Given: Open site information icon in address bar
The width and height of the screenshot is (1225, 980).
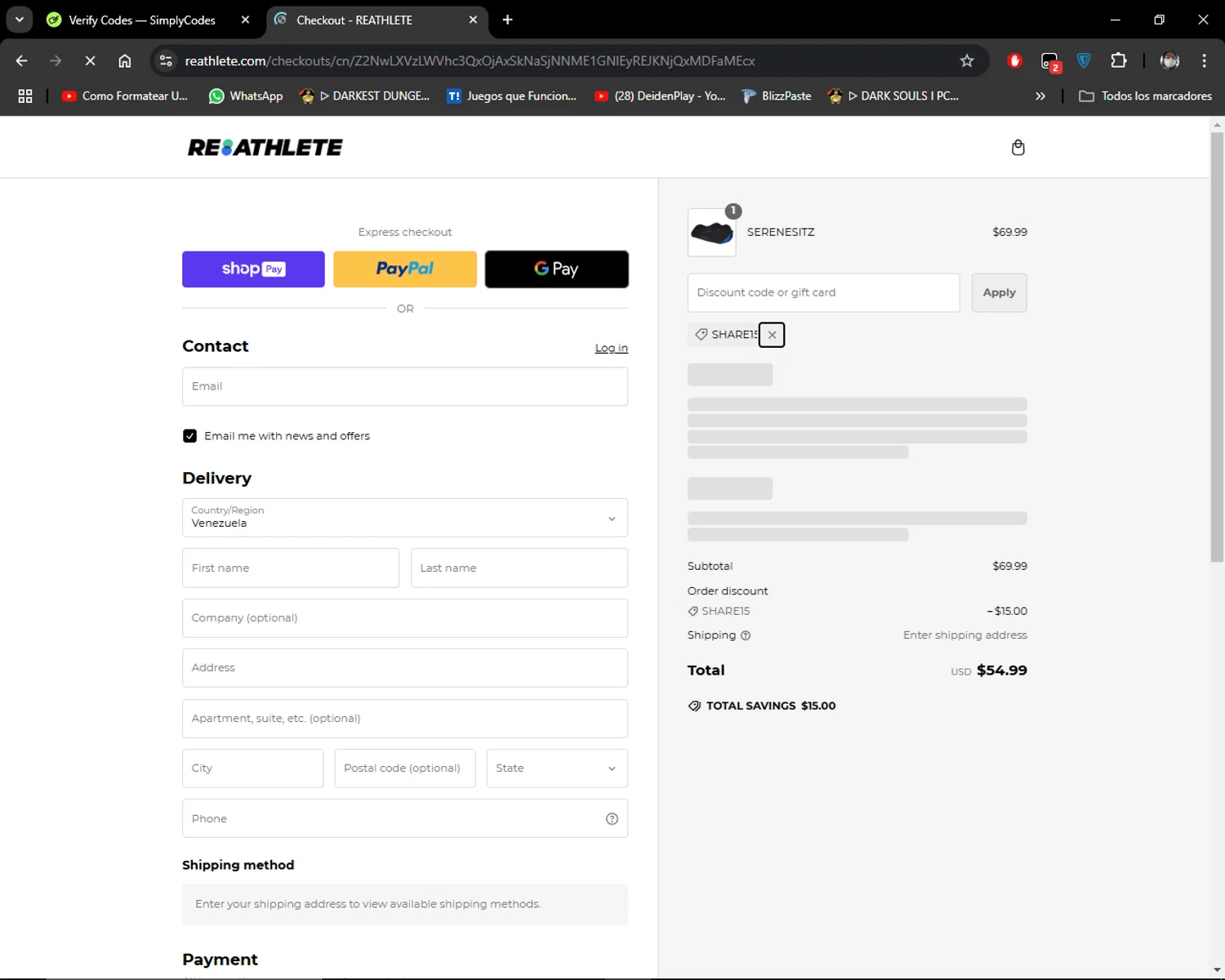Looking at the screenshot, I should 166,60.
